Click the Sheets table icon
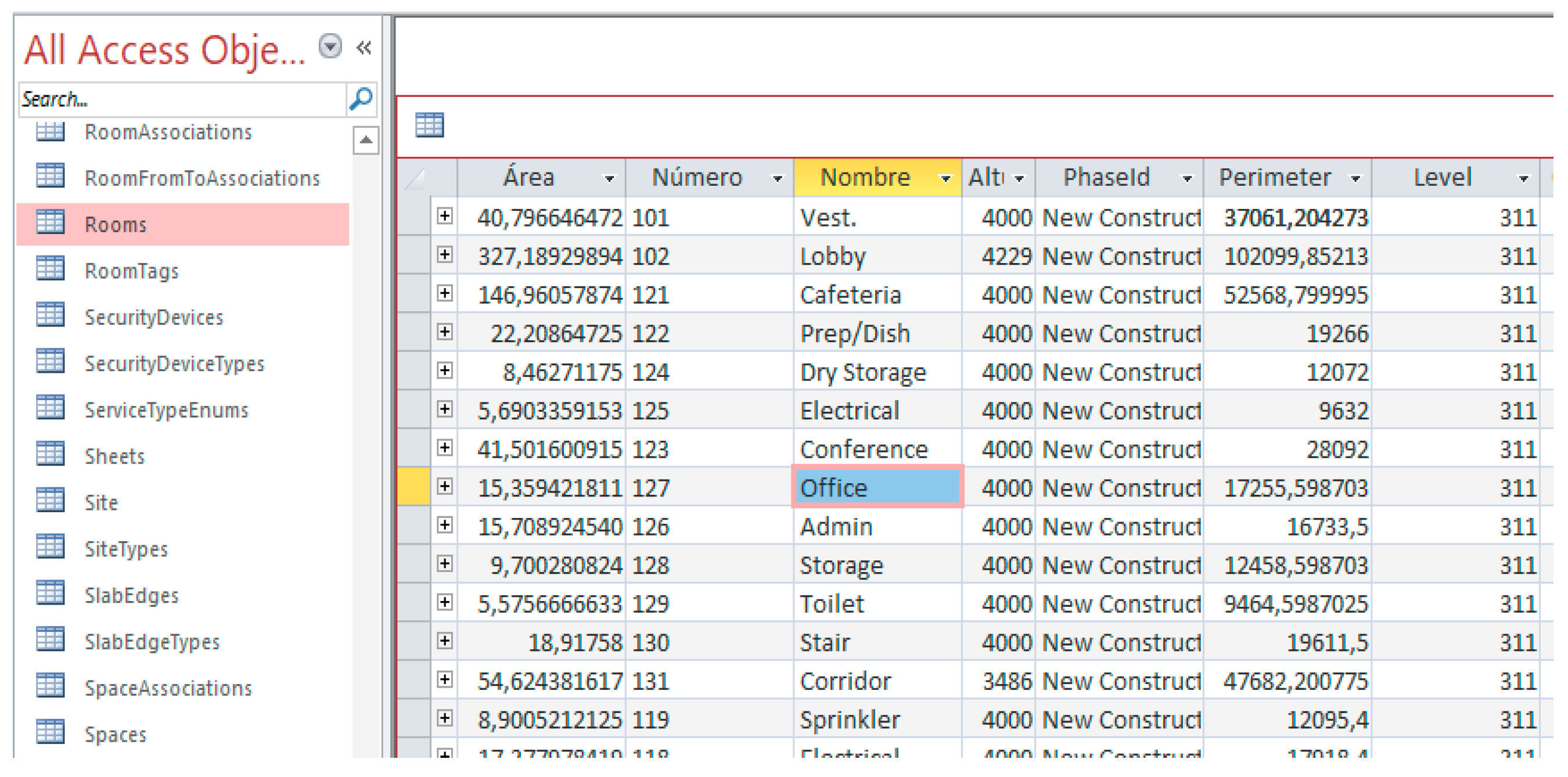This screenshot has height=777, width=1568. 50,455
